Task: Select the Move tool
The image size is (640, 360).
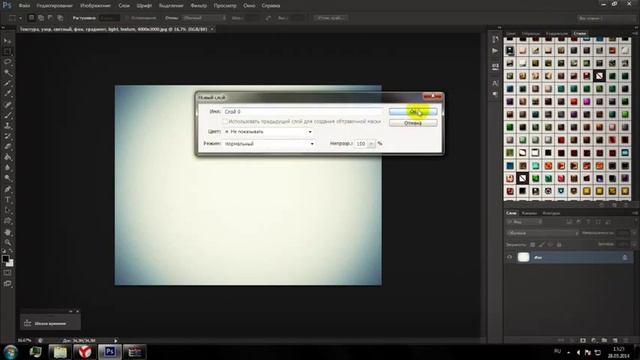Action: point(7,41)
